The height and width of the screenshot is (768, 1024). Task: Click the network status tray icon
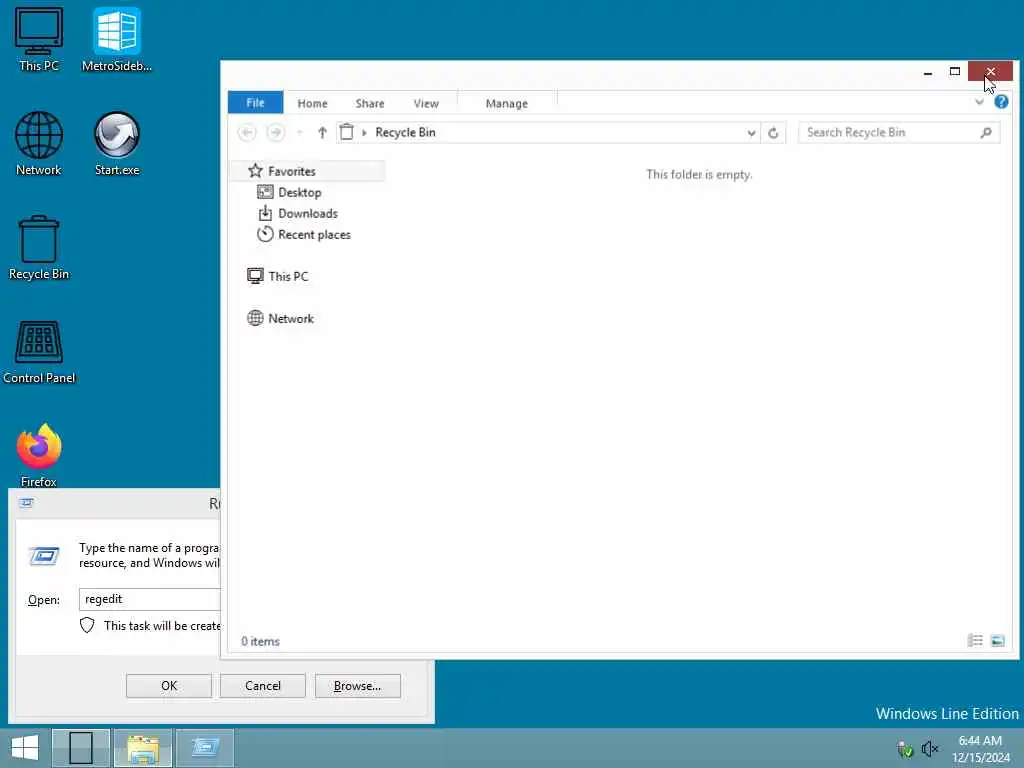click(904, 748)
